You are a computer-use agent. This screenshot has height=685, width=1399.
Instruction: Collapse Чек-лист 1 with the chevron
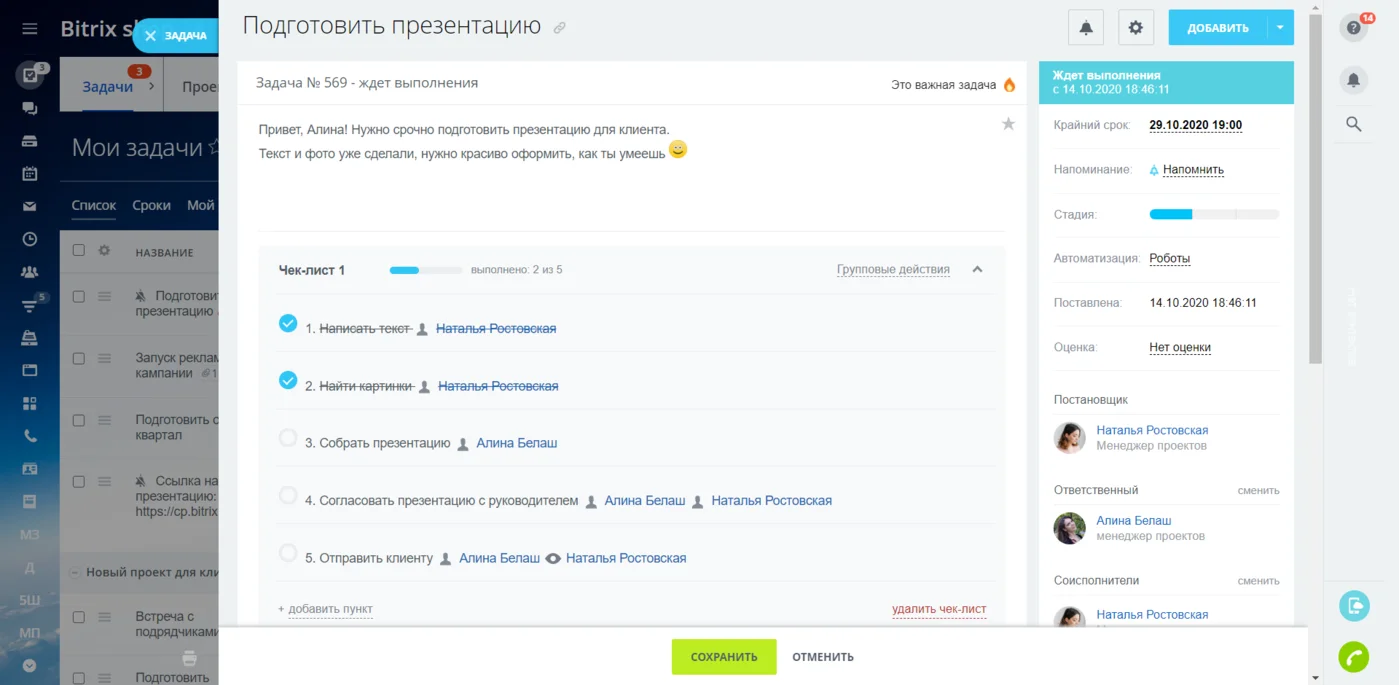tap(978, 270)
